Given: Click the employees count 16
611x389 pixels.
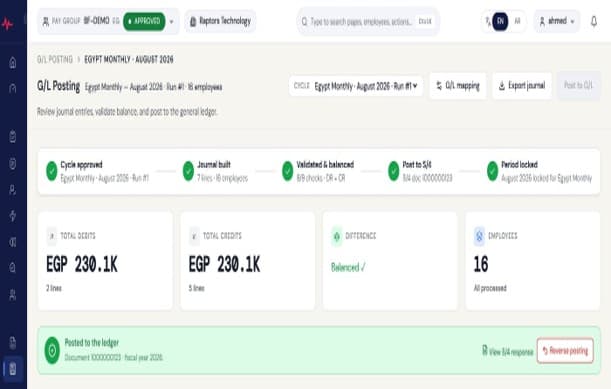Looking at the screenshot, I should (x=481, y=264).
